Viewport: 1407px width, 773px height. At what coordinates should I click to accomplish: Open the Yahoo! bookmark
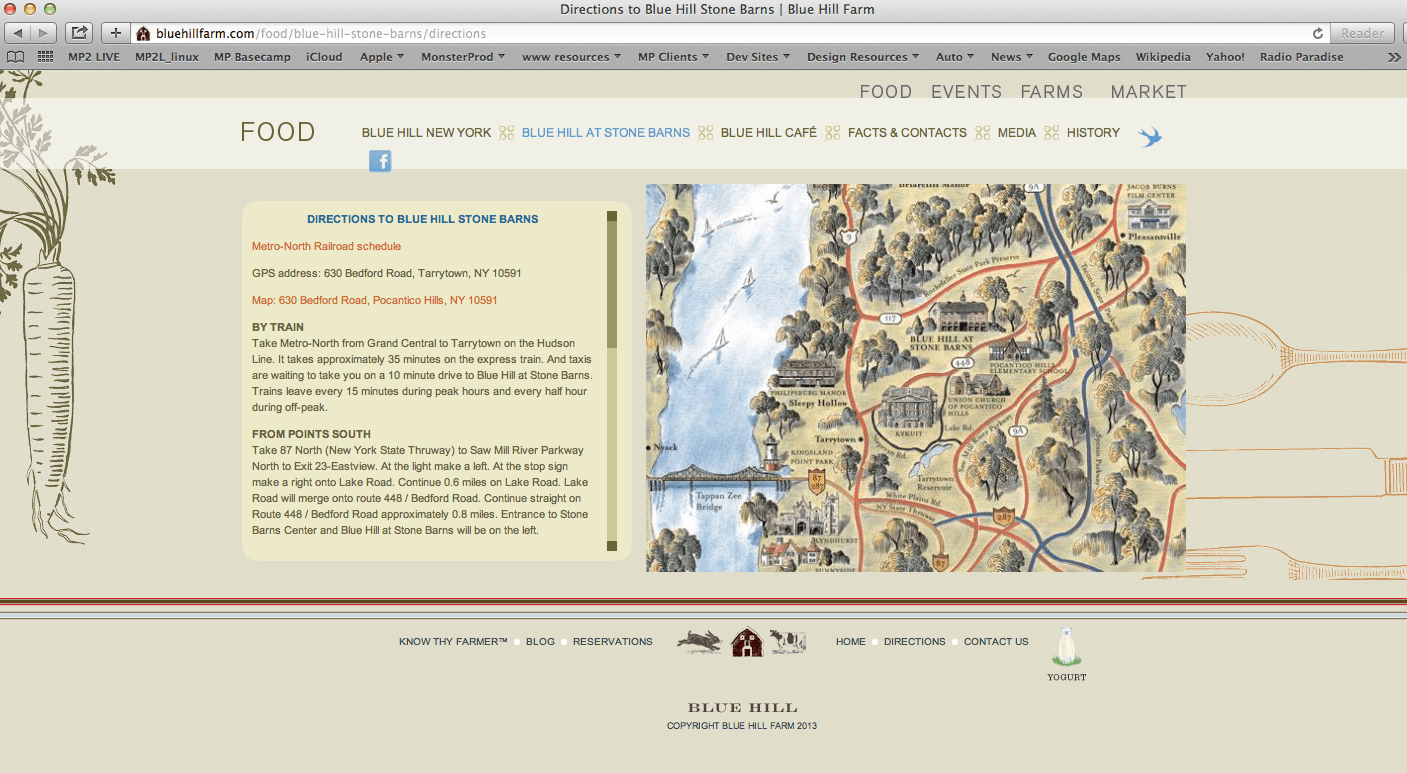[1225, 57]
